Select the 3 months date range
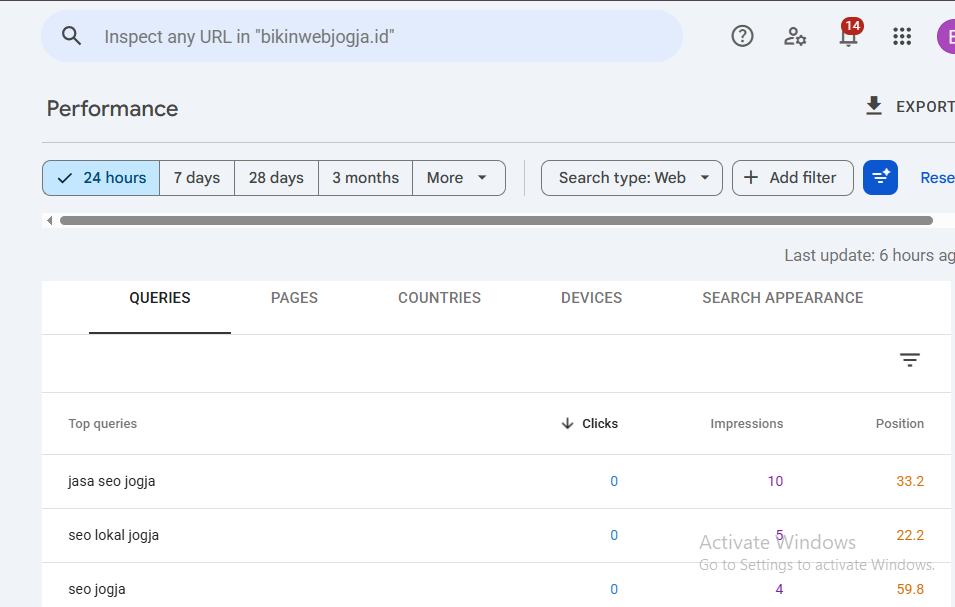 click(x=365, y=178)
